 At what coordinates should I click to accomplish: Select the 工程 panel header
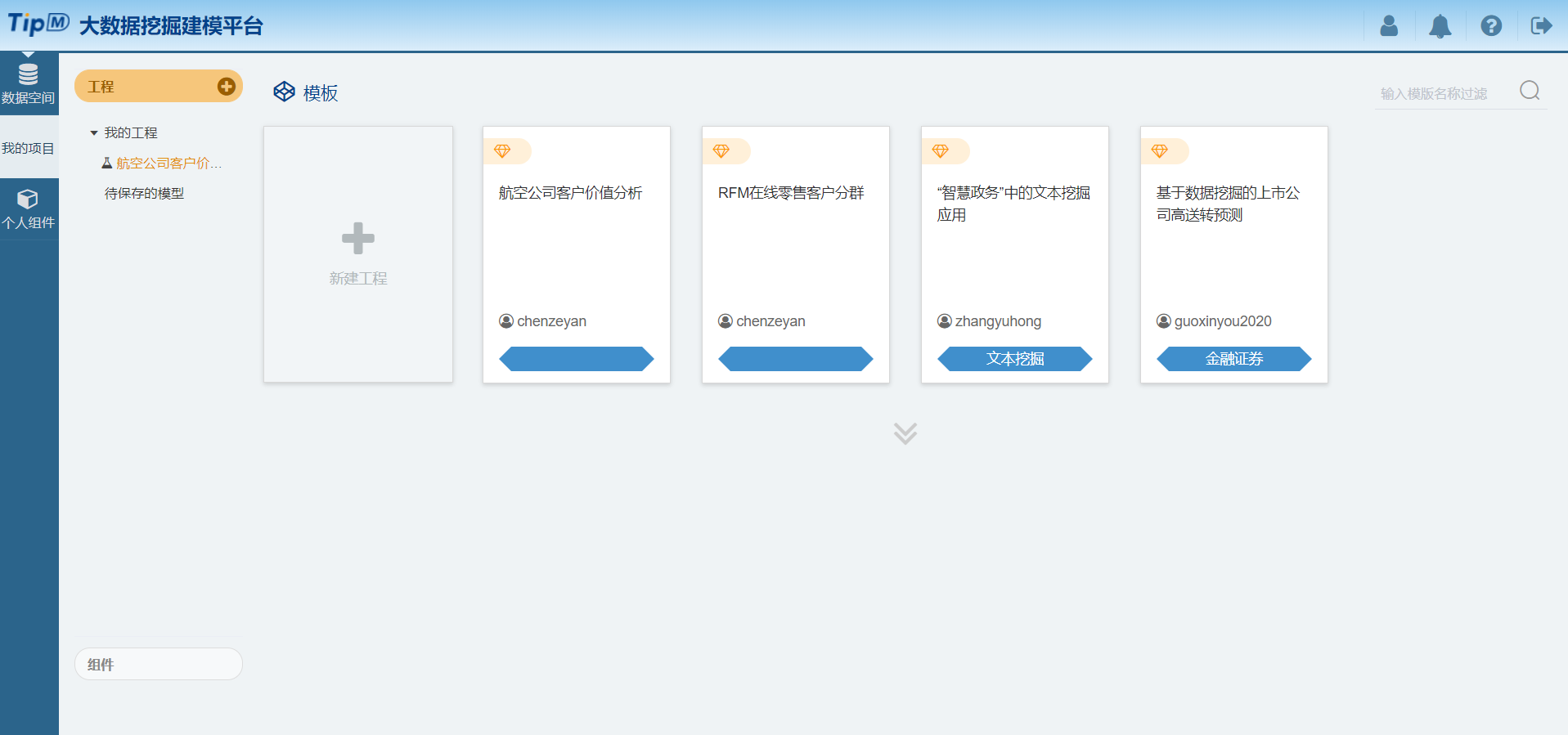pyautogui.click(x=159, y=86)
